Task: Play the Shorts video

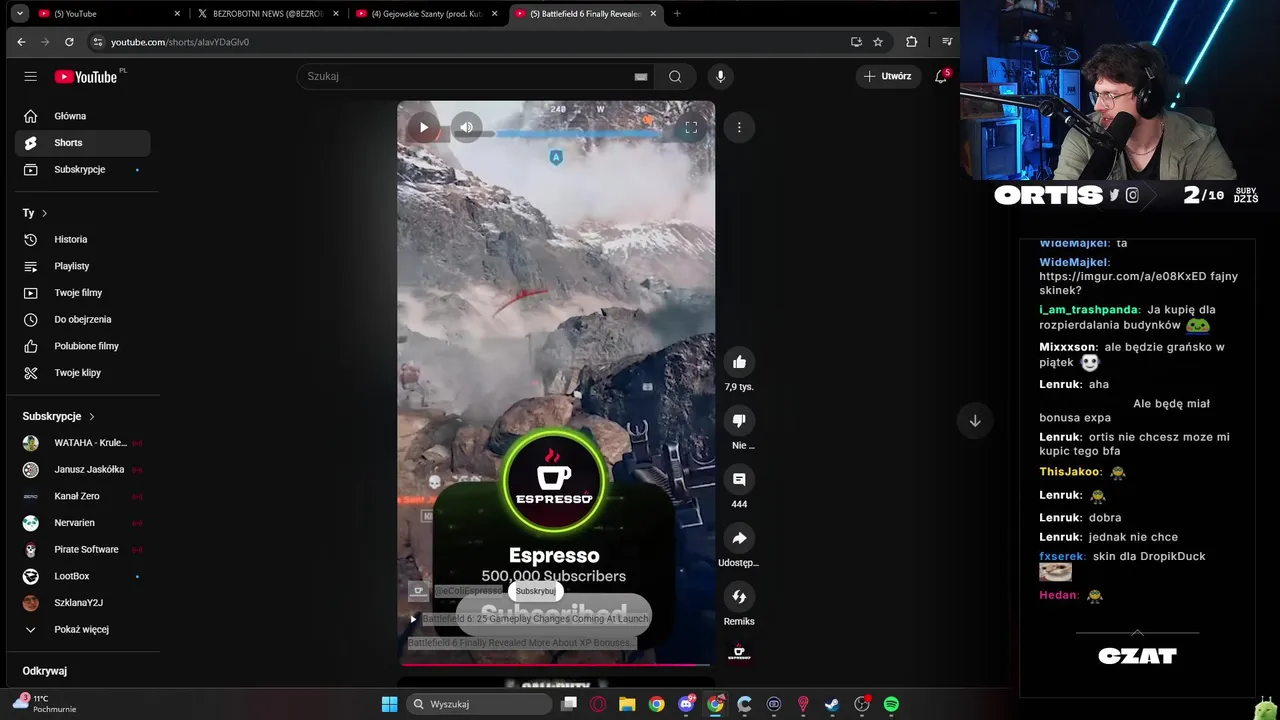Action: pos(424,127)
